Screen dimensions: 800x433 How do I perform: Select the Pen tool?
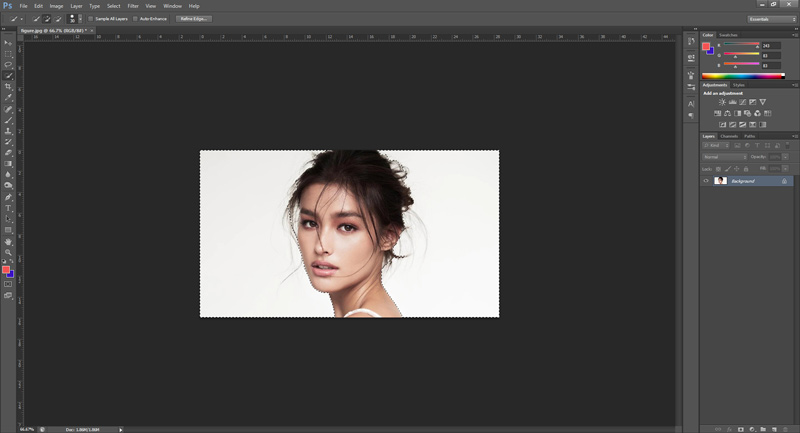(8, 197)
